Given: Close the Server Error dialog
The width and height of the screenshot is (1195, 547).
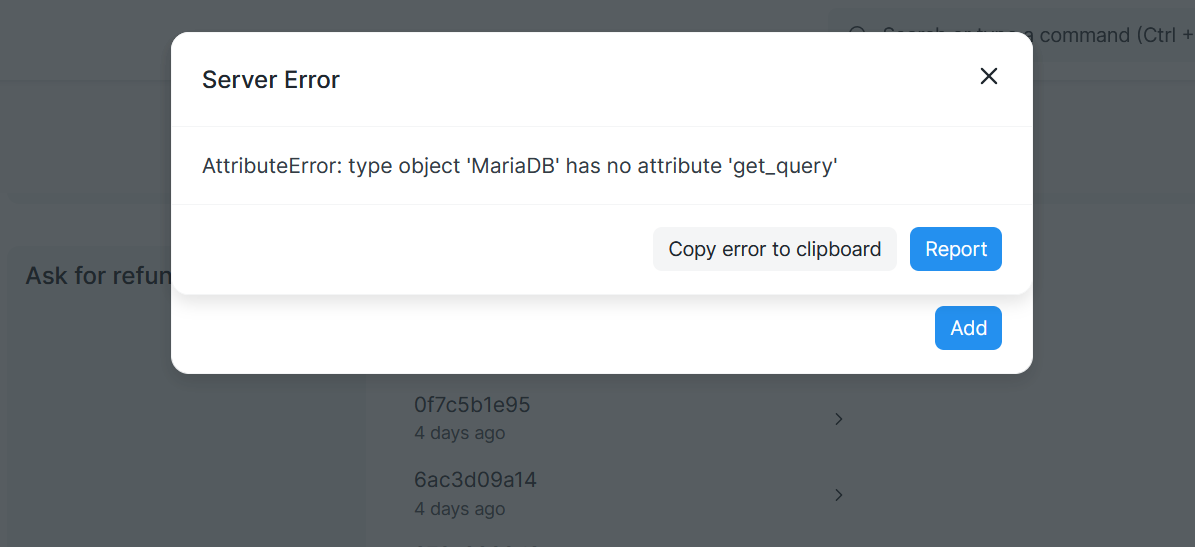Looking at the screenshot, I should pyautogui.click(x=988, y=76).
